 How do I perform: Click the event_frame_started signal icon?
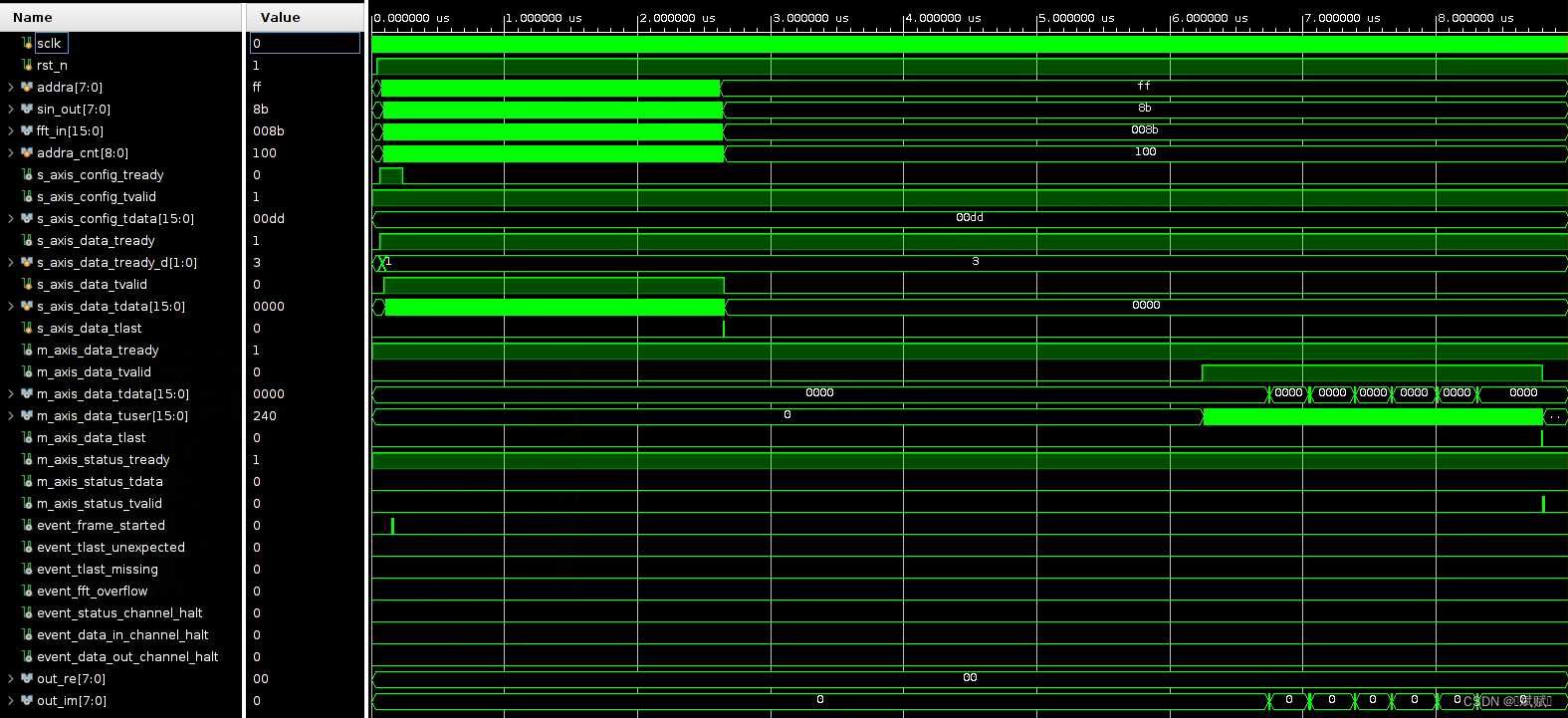pyautogui.click(x=28, y=525)
